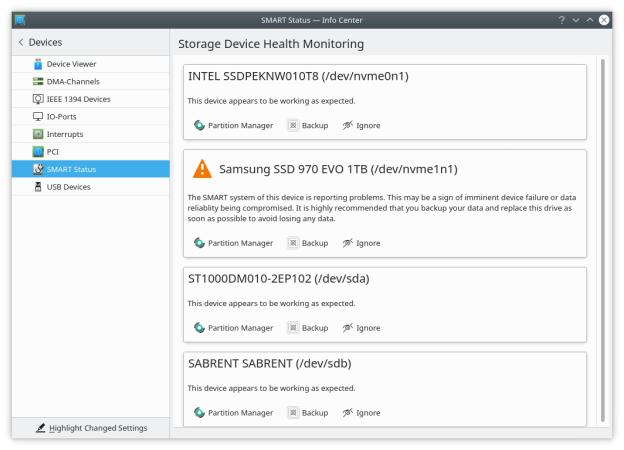Select the IO-Ports sidebar item
This screenshot has width=624, height=450.
point(62,116)
